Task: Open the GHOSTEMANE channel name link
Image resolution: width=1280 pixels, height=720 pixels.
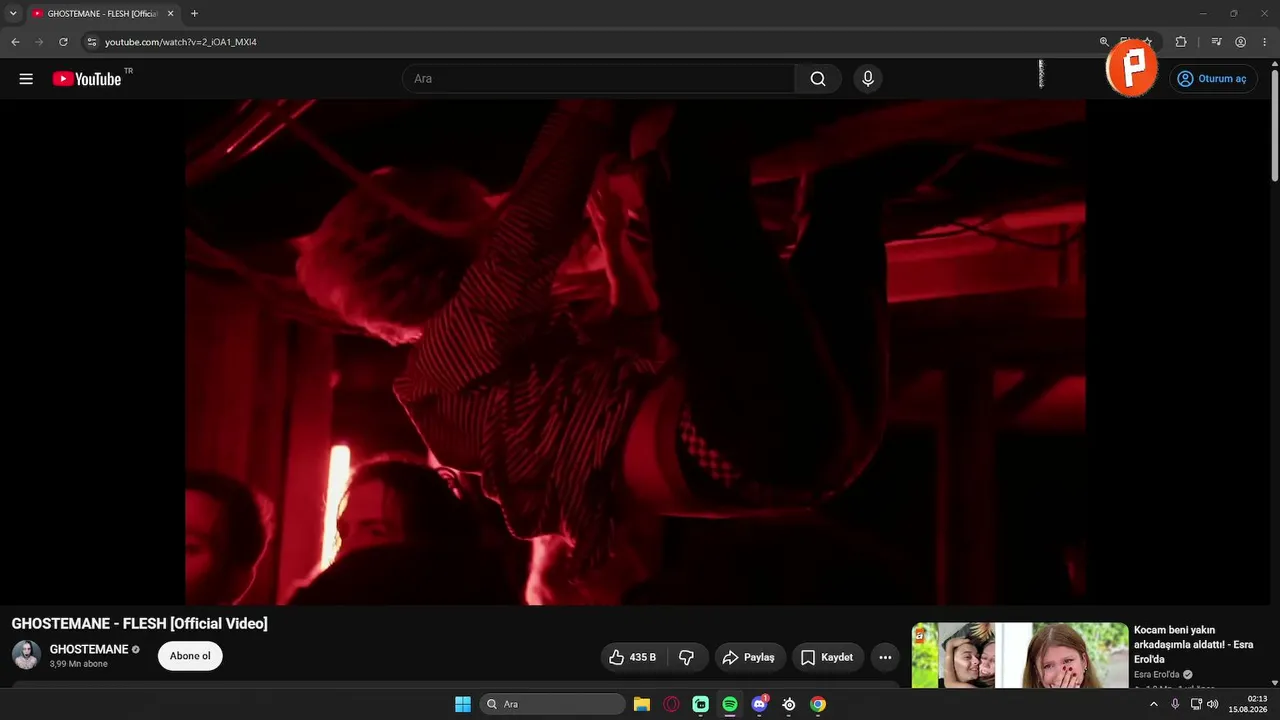Action: [x=89, y=649]
